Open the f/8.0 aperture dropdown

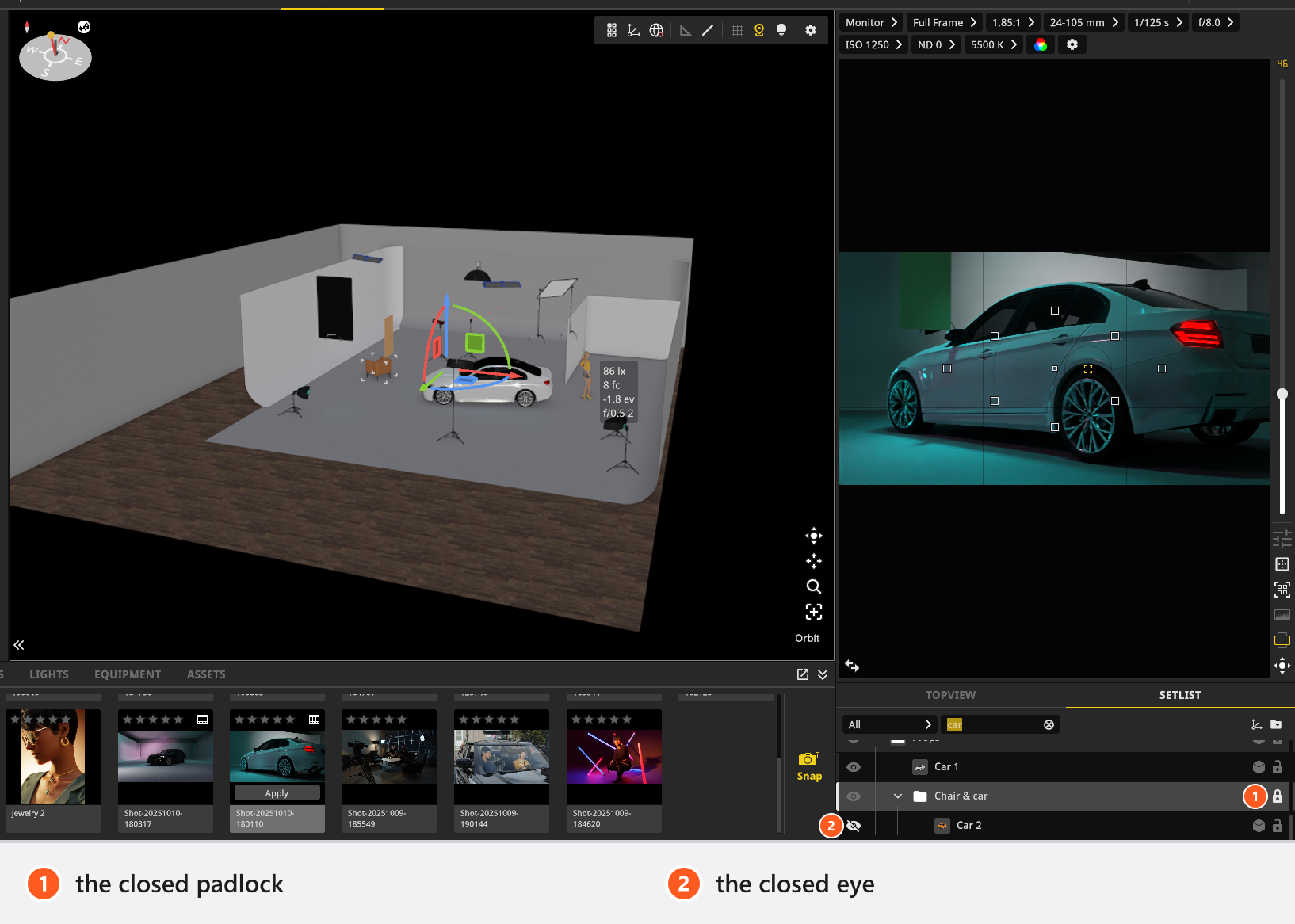(1216, 22)
